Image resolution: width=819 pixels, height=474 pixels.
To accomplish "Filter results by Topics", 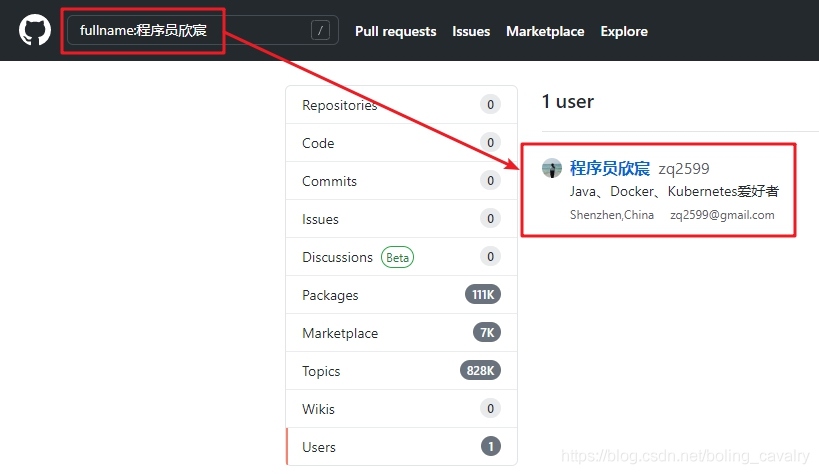I will [401, 371].
